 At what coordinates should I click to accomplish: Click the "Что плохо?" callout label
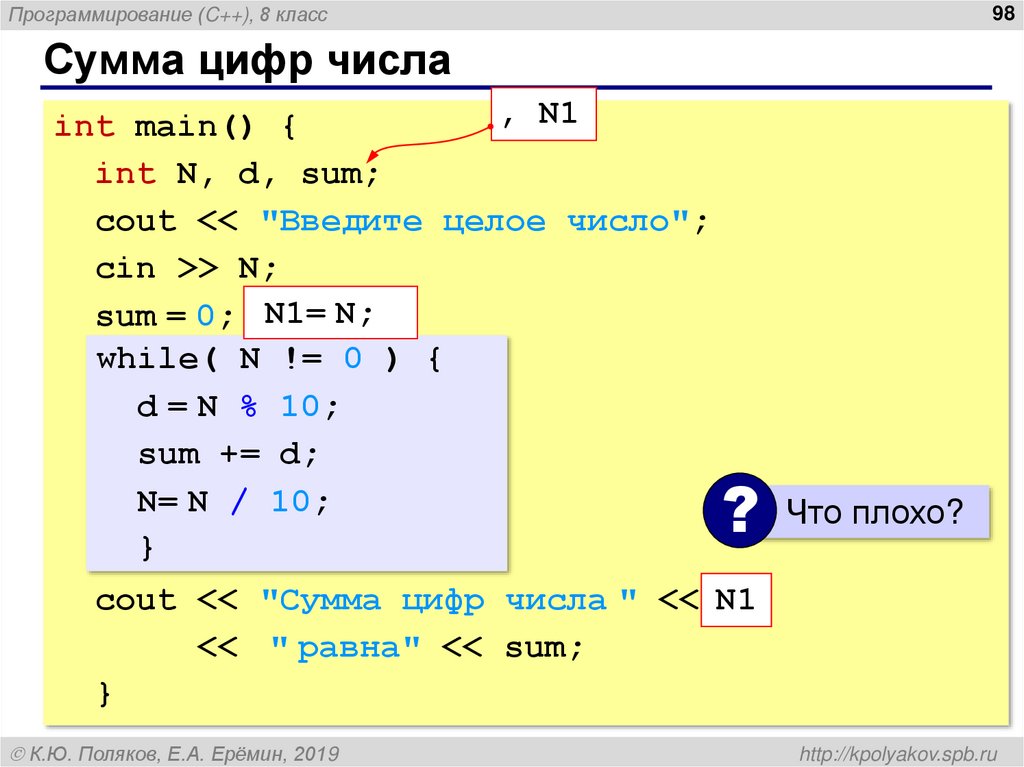pyautogui.click(x=875, y=512)
